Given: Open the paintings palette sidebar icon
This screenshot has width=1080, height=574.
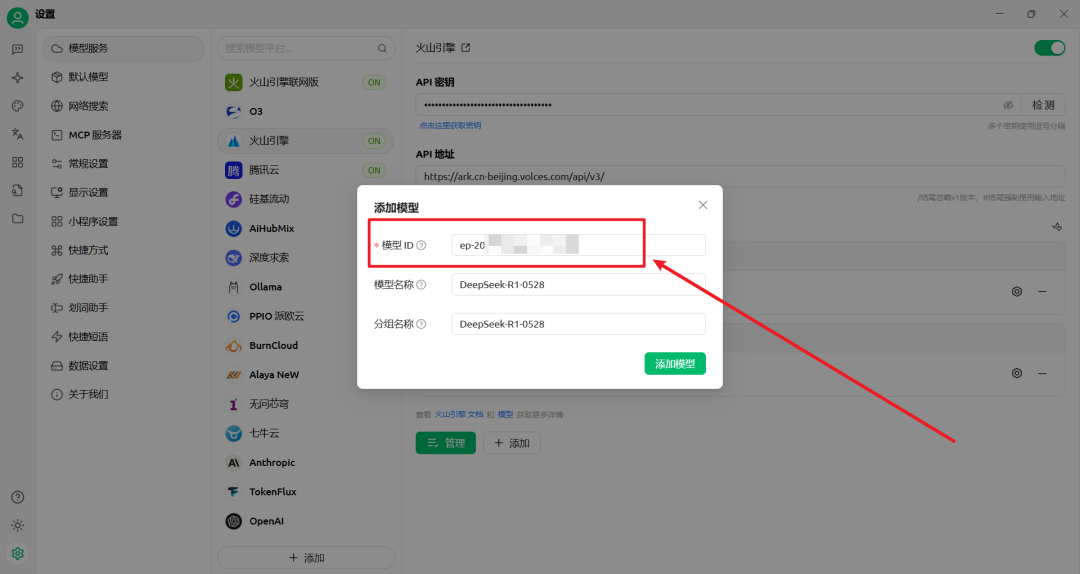Looking at the screenshot, I should point(17,106).
